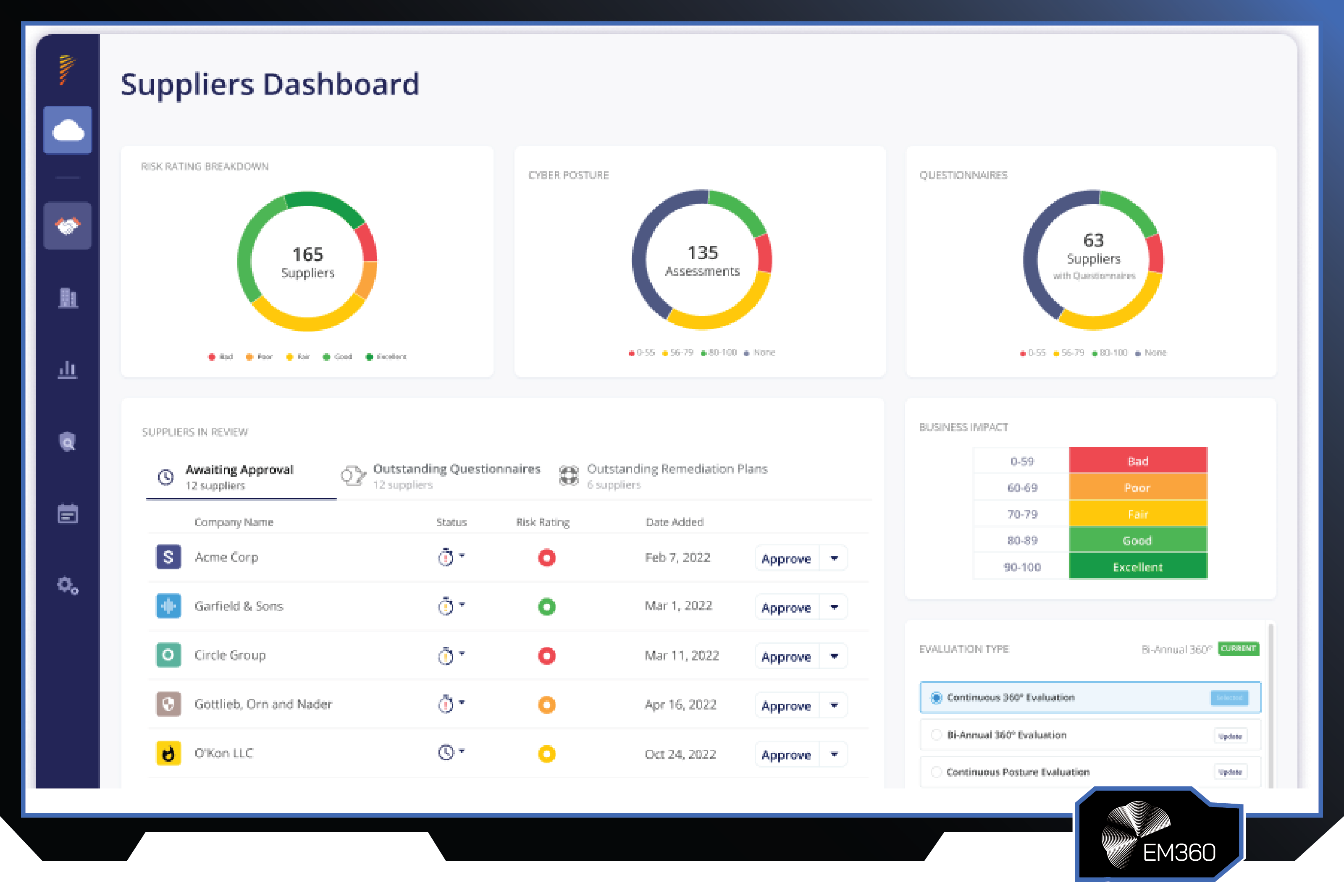1344x896 pixels.
Task: Click the dark green Excellent impact swatch
Action: [1138, 566]
